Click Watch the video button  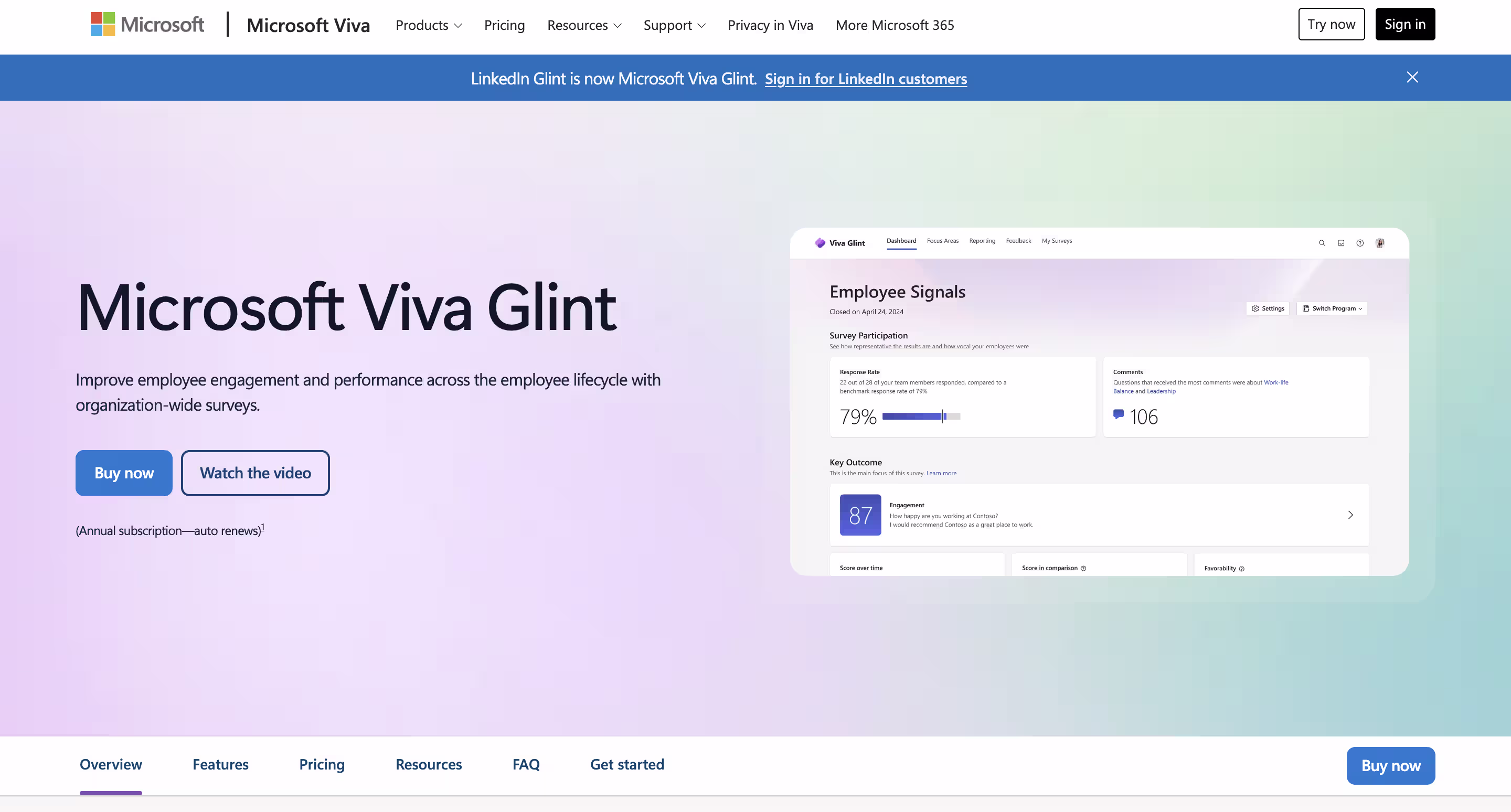(255, 473)
